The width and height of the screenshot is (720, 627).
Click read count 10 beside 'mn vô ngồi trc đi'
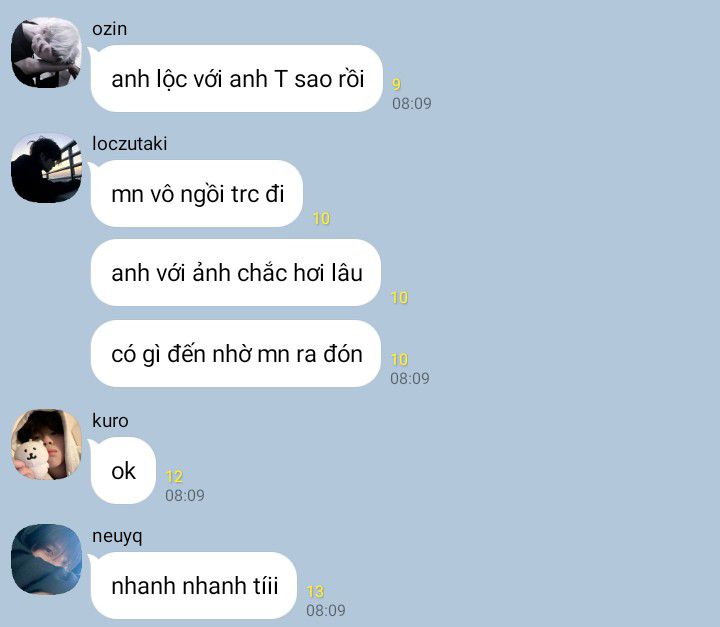click(321, 218)
